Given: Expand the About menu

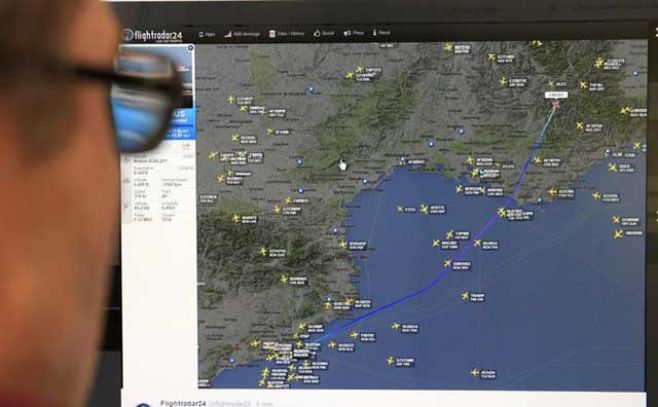Looking at the screenshot, I should click(382, 33).
